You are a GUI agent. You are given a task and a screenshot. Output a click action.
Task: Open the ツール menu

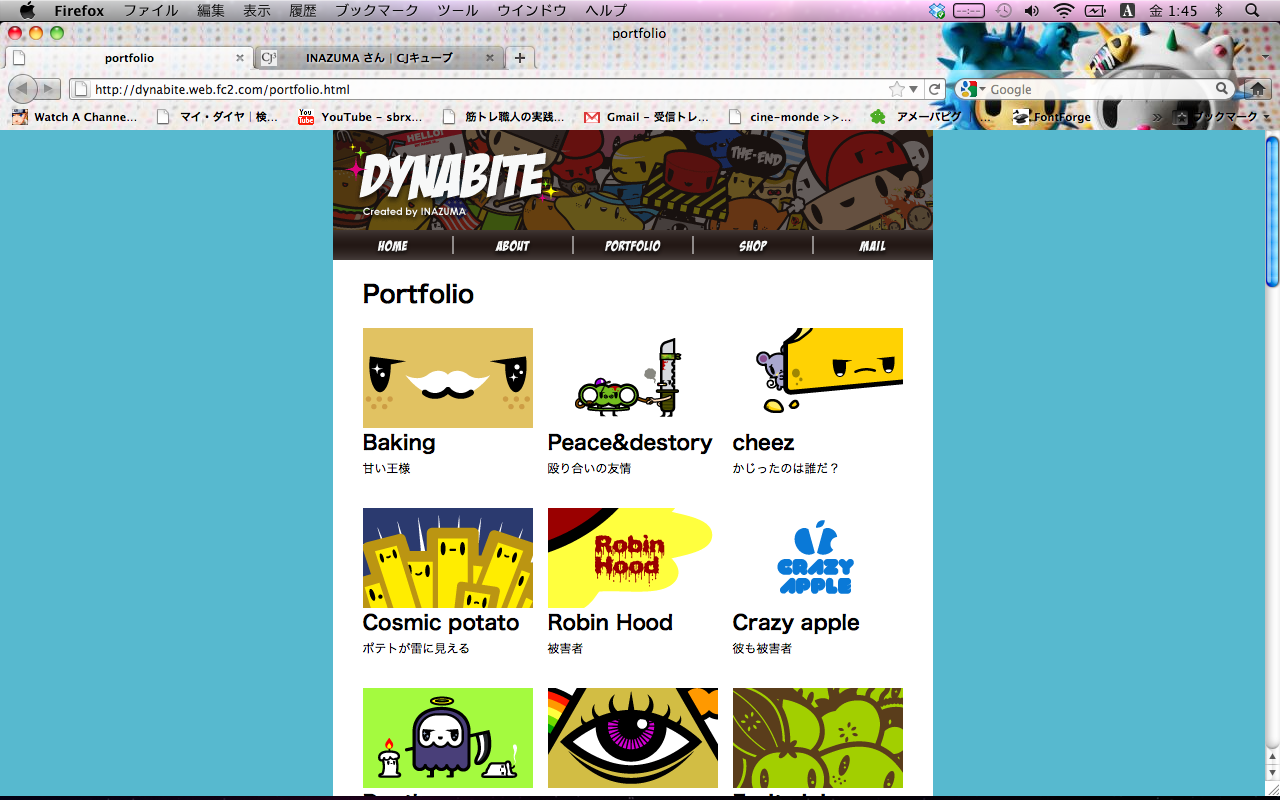[458, 10]
